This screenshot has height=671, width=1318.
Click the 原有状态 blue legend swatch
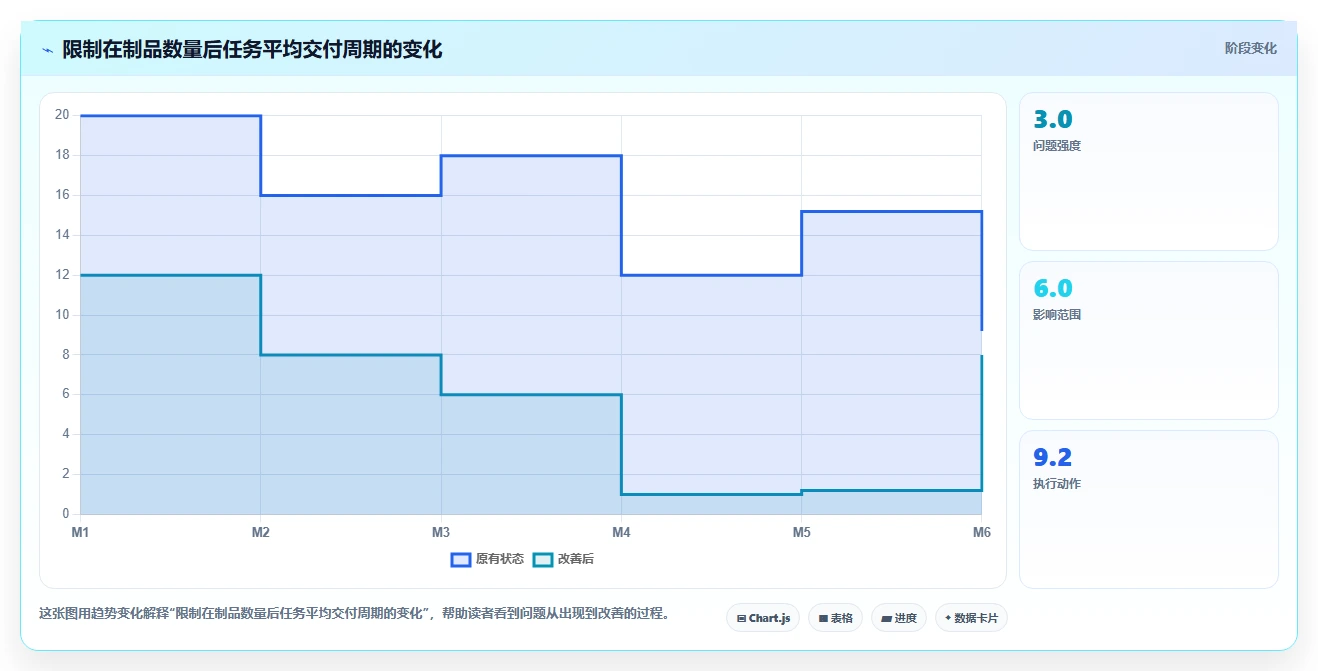pos(461,560)
